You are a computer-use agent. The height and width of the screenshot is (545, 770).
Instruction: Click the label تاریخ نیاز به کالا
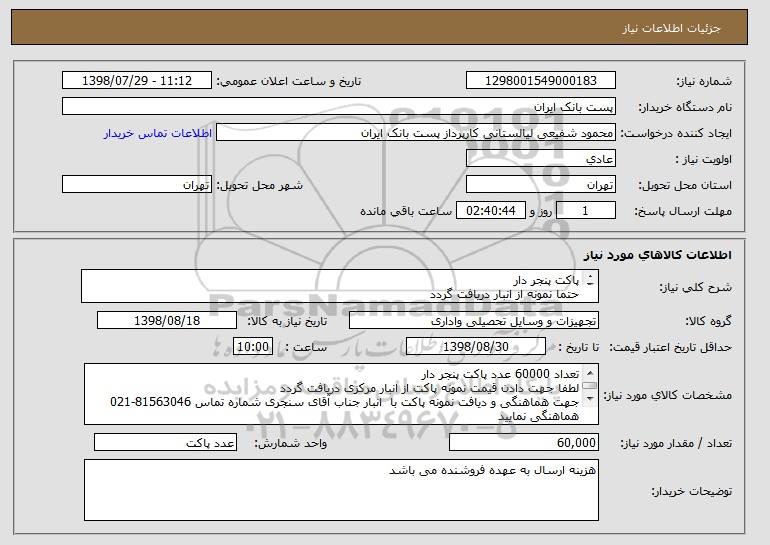pyautogui.click(x=287, y=321)
